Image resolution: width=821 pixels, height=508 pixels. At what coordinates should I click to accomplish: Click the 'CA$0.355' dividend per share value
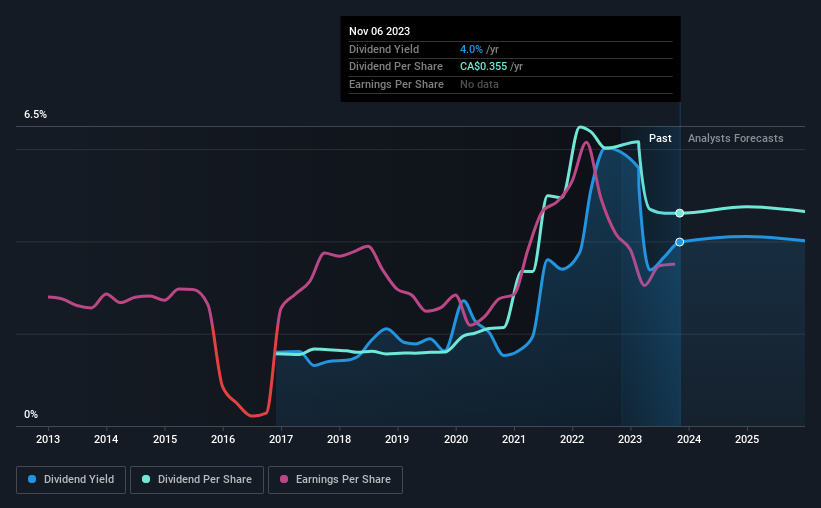(483, 67)
